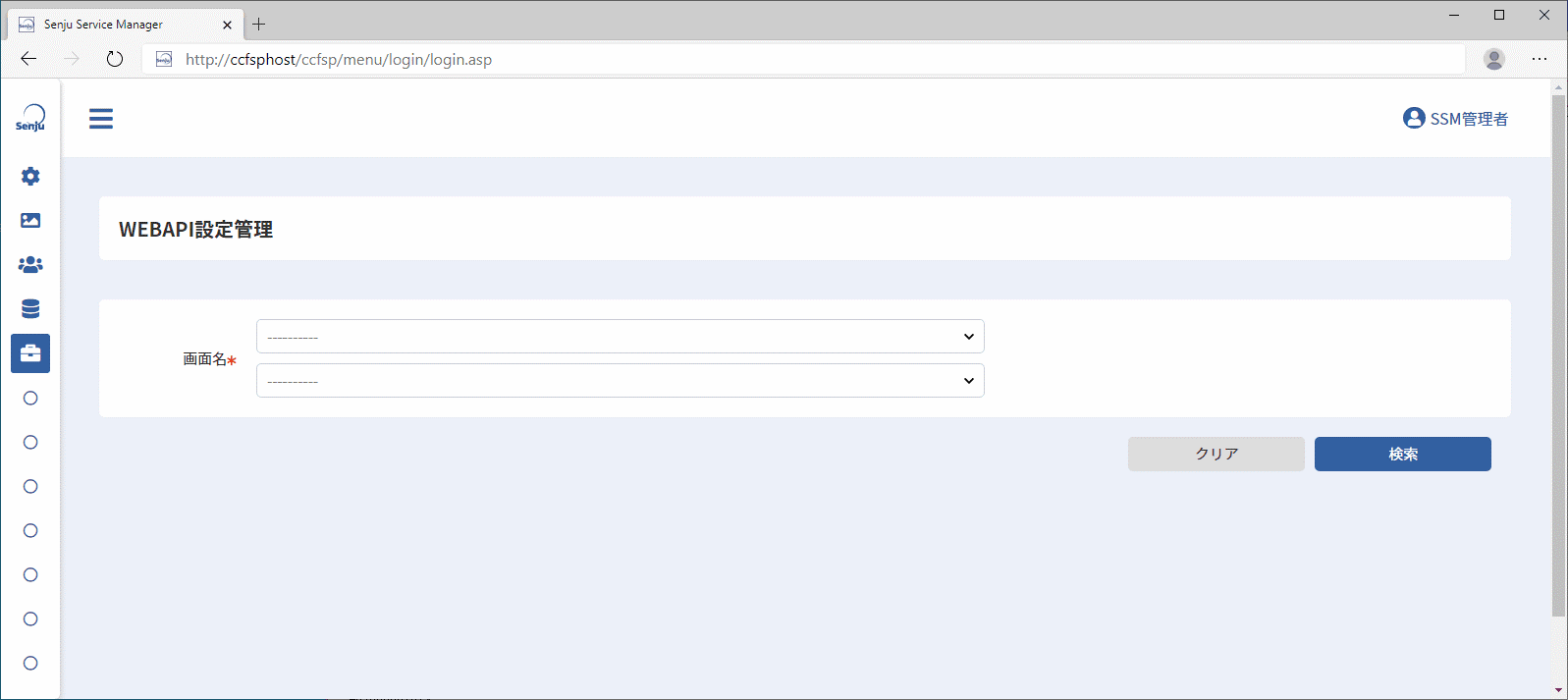Image resolution: width=1568 pixels, height=700 pixels.
Task: Select the database sidebar icon
Action: click(x=30, y=308)
